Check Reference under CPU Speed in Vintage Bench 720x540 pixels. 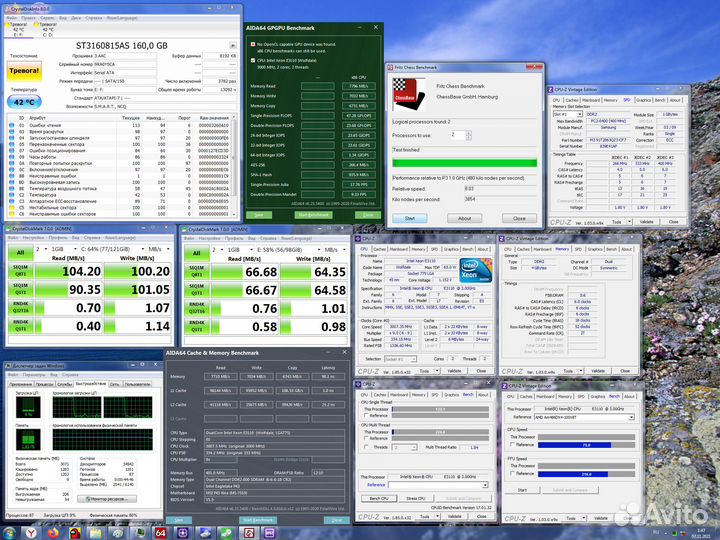point(512,444)
